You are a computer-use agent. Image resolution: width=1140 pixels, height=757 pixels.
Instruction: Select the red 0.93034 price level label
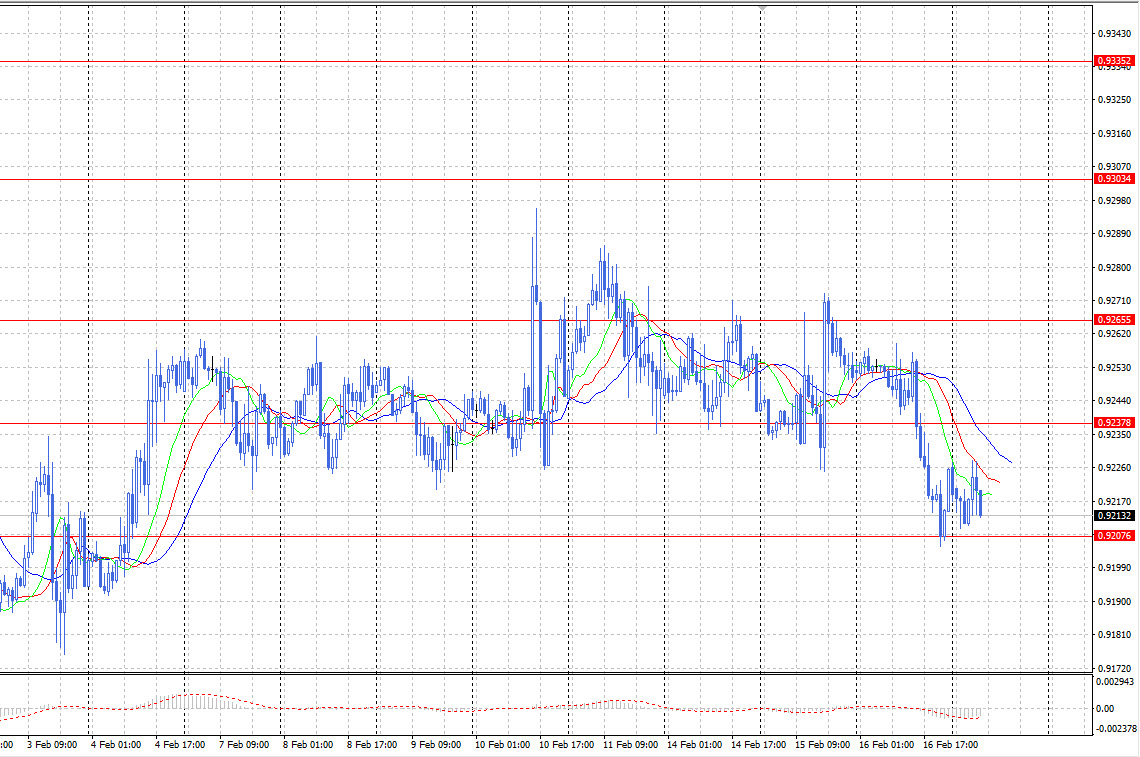tap(1114, 178)
